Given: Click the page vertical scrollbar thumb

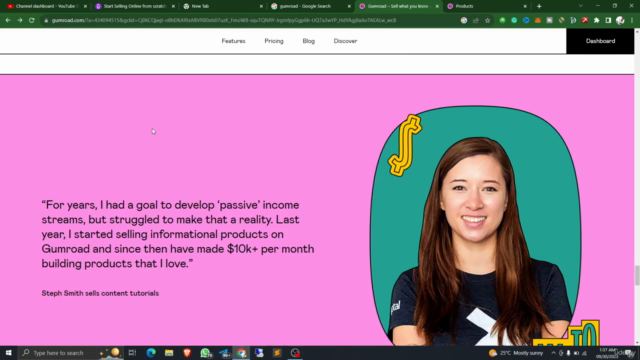Looking at the screenshot, I should click(x=637, y=275).
